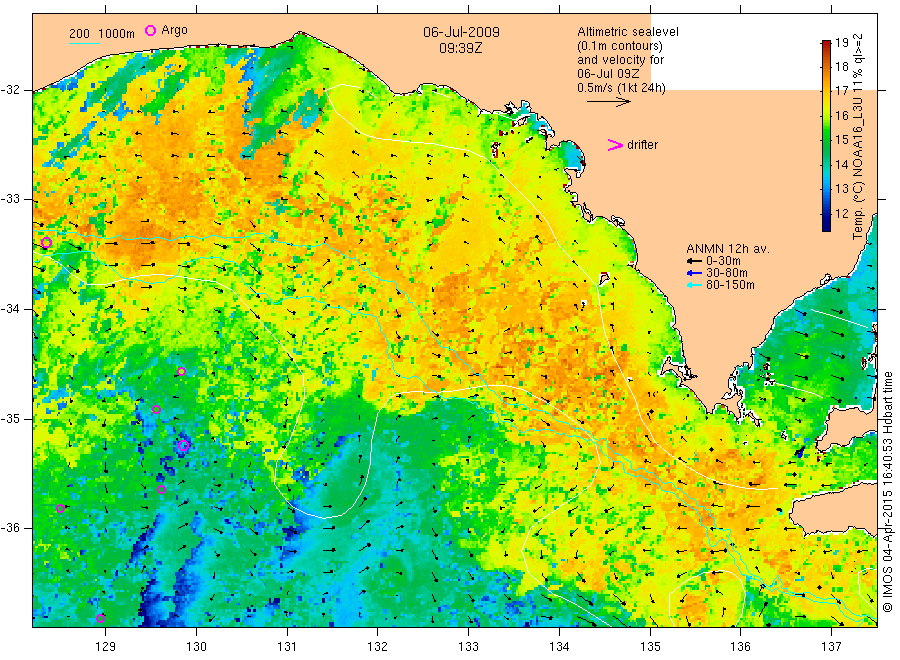The width and height of the screenshot is (900, 660).
Task: Click the dark red top of the color bar
Action: (827, 44)
